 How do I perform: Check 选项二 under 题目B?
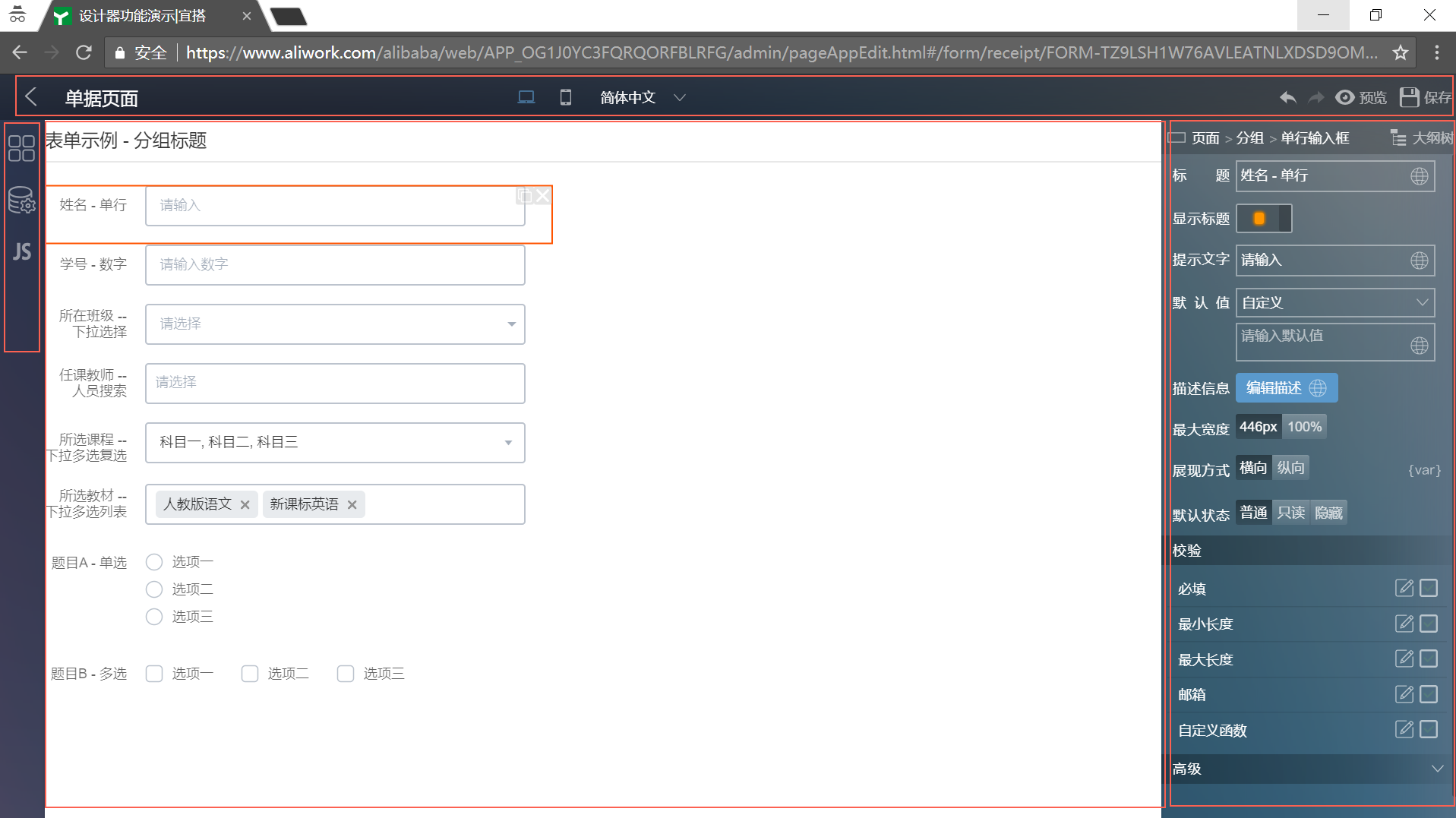coord(250,674)
